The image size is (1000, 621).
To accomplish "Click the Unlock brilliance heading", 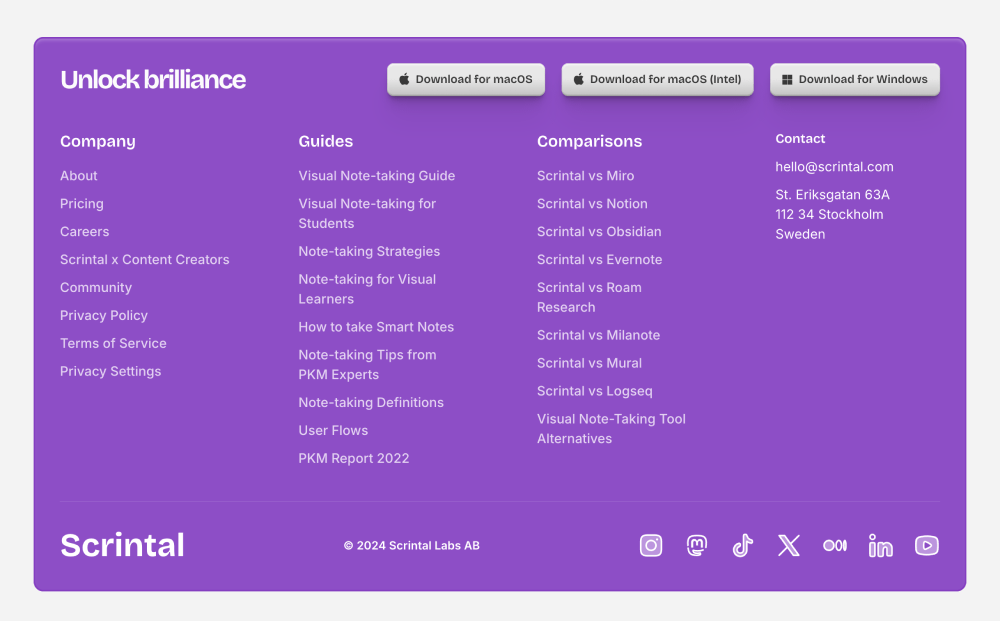I will (153, 80).
